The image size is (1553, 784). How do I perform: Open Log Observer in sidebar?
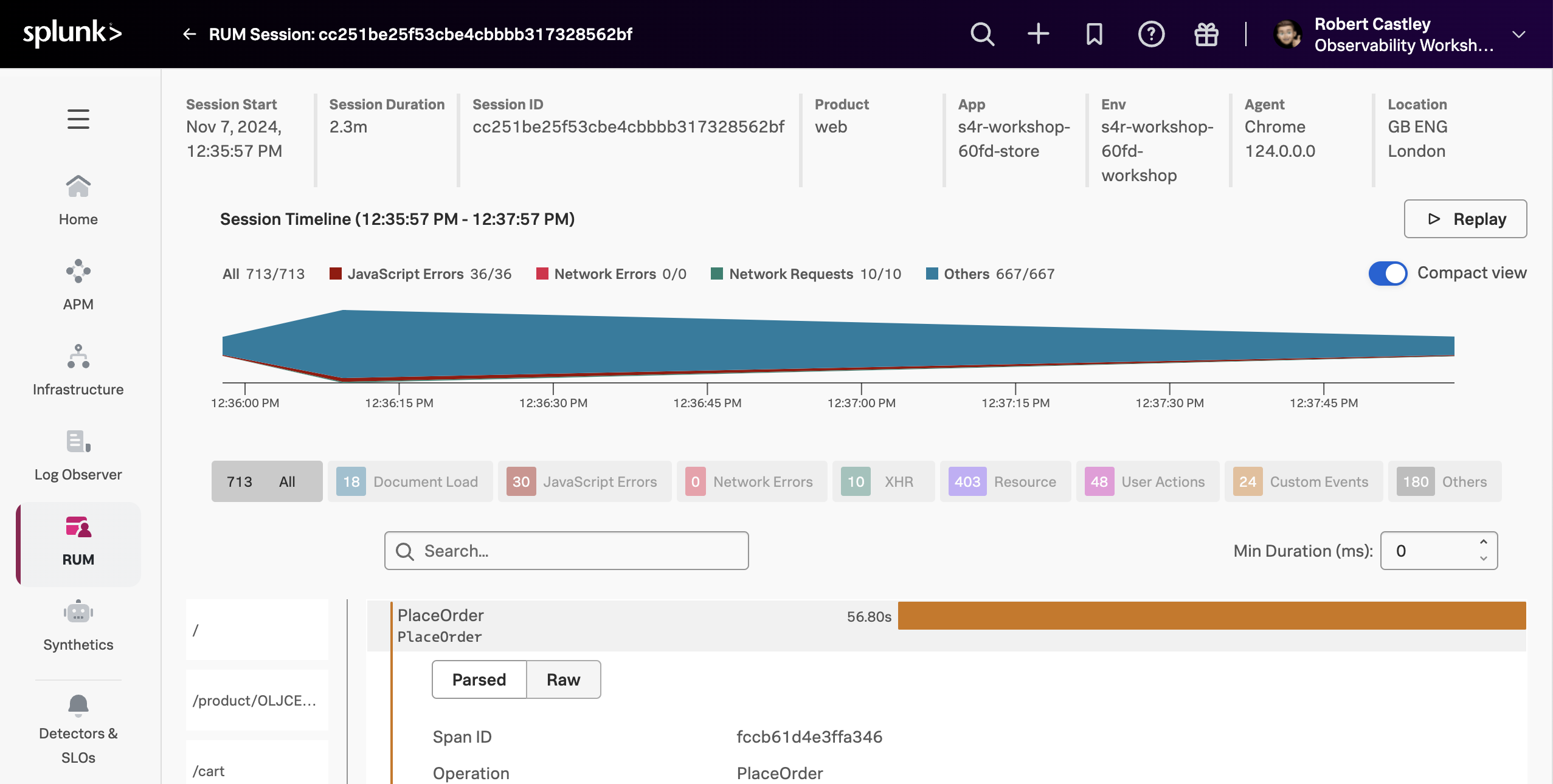coord(78,456)
